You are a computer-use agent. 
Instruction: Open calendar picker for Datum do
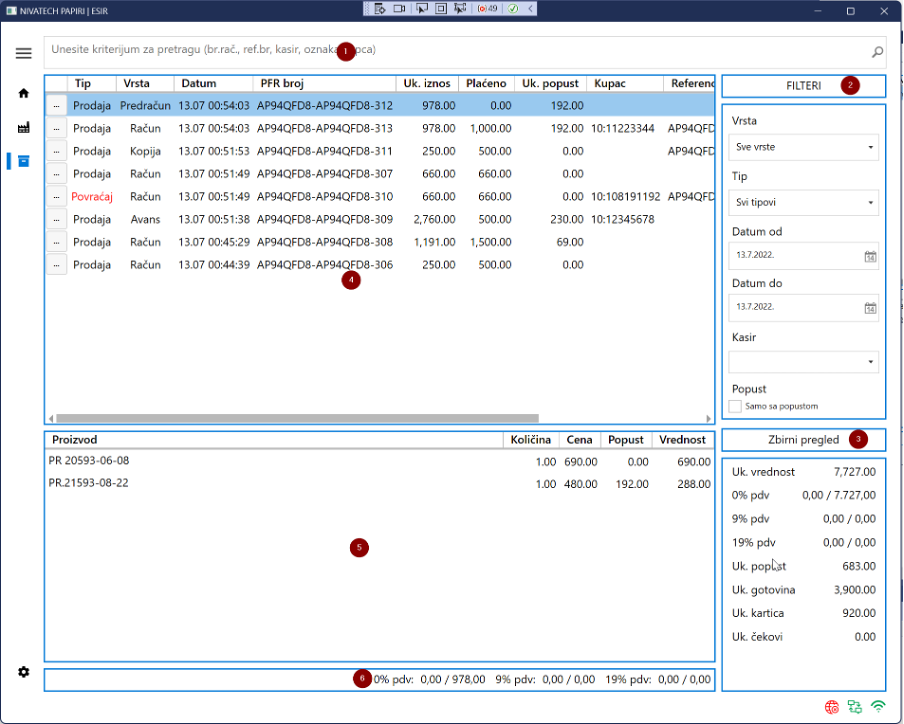pyautogui.click(x=870, y=308)
